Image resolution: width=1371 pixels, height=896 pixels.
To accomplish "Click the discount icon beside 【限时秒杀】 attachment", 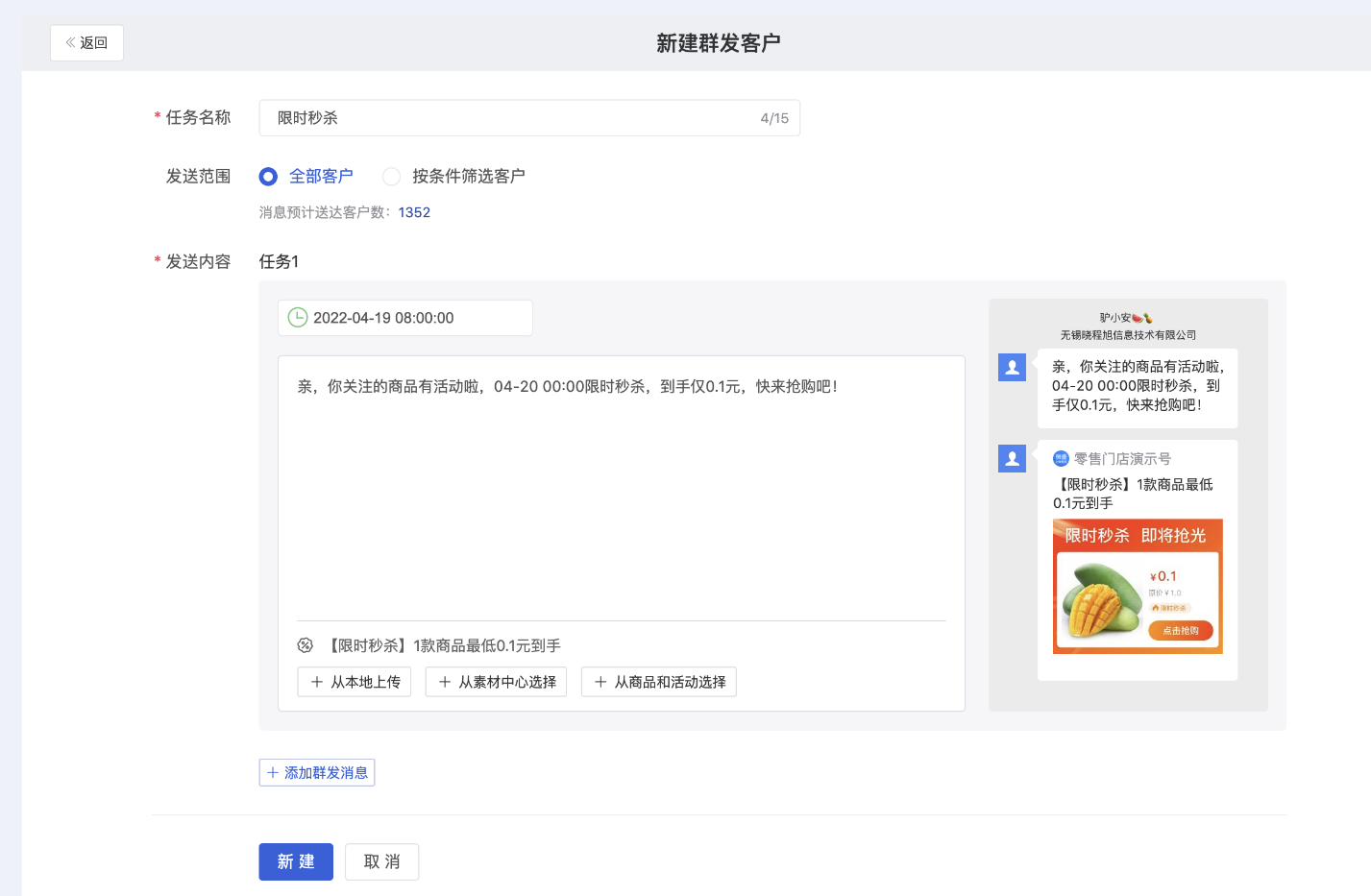I will [306, 645].
